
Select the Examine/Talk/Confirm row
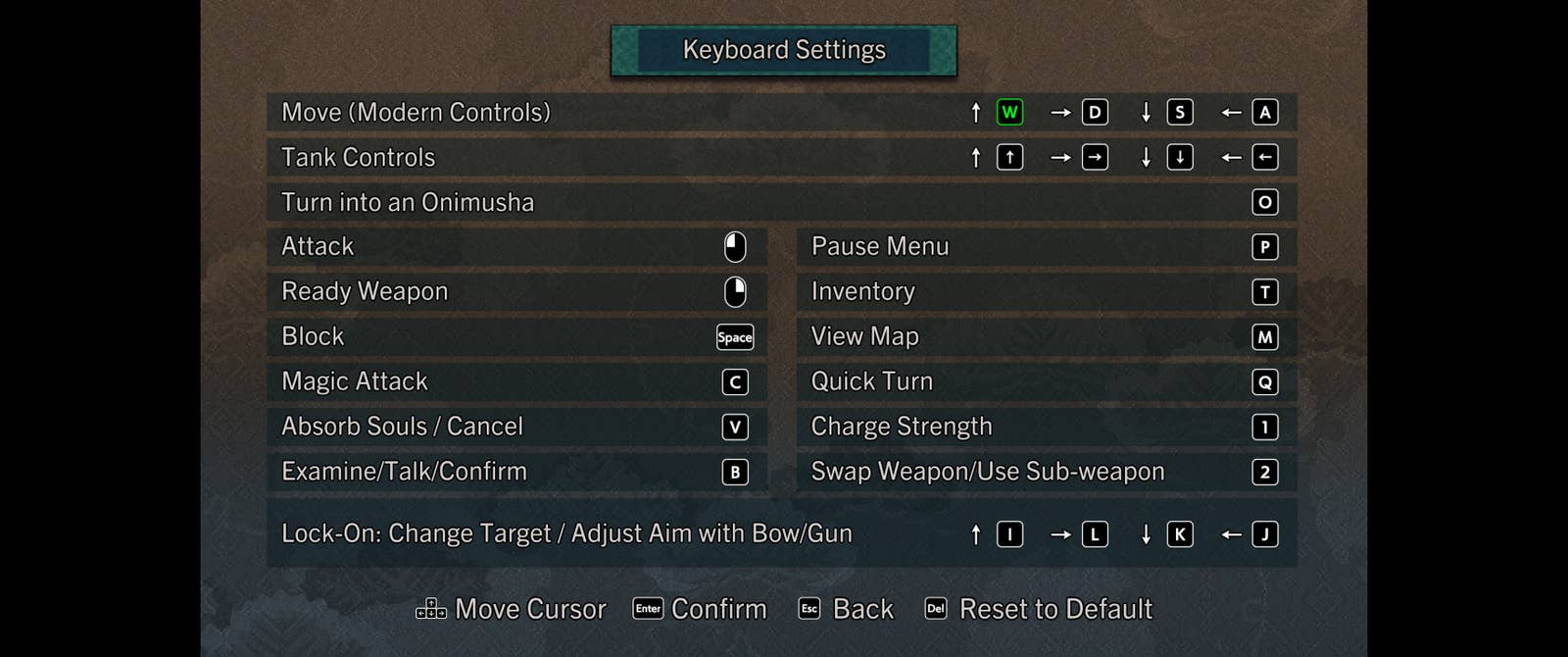click(x=516, y=472)
